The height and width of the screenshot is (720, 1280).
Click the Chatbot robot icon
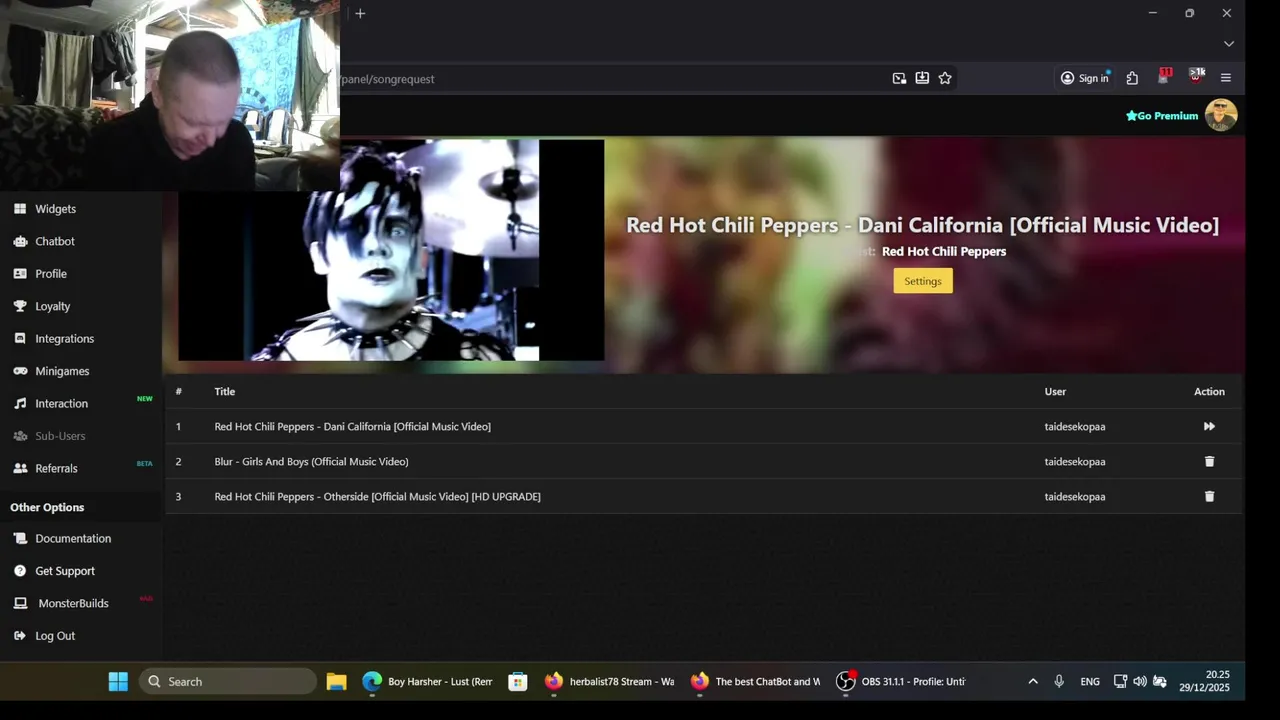tap(20, 241)
